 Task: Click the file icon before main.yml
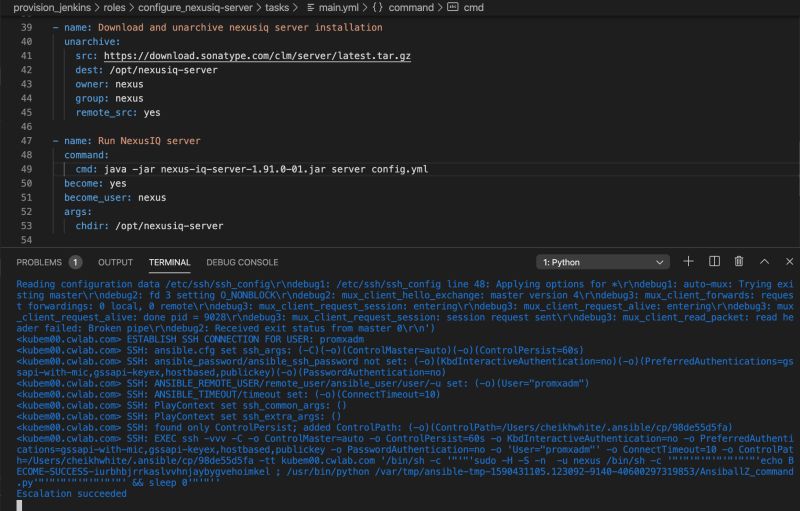[310, 8]
